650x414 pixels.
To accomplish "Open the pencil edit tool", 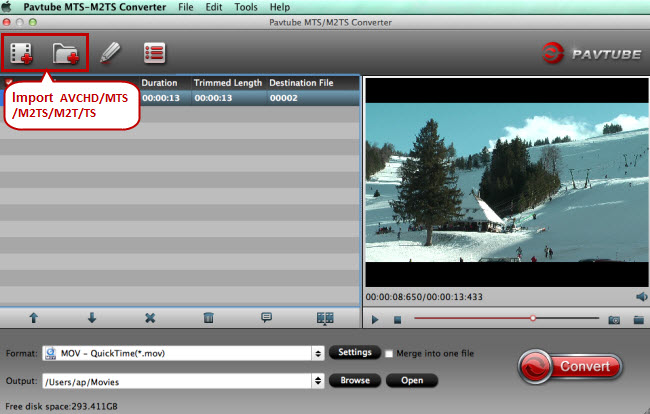I will (110, 53).
